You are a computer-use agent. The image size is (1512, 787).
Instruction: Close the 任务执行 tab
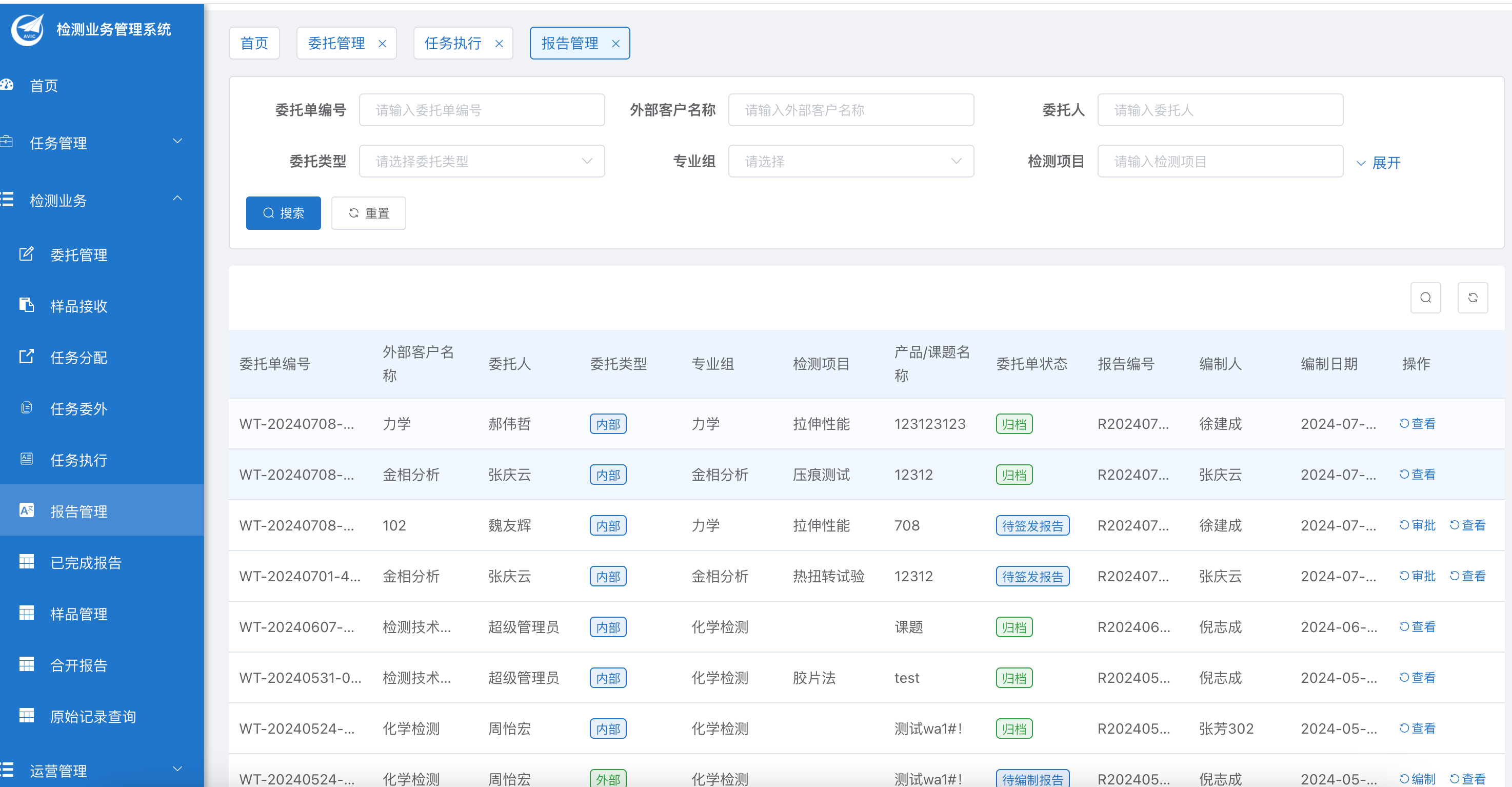(x=499, y=44)
